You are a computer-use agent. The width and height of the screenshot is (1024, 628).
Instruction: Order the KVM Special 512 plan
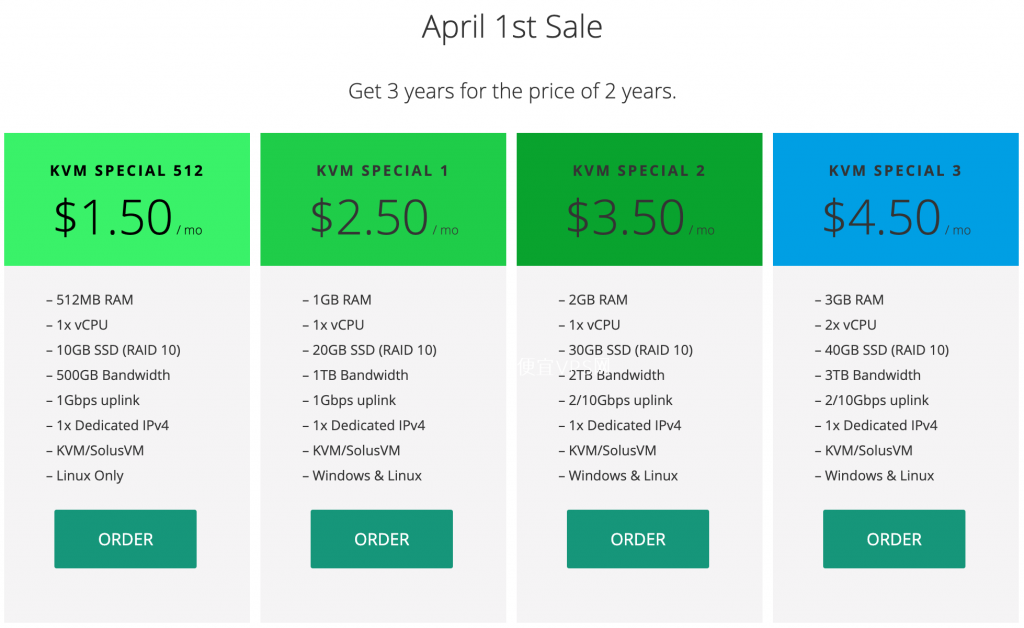[125, 539]
